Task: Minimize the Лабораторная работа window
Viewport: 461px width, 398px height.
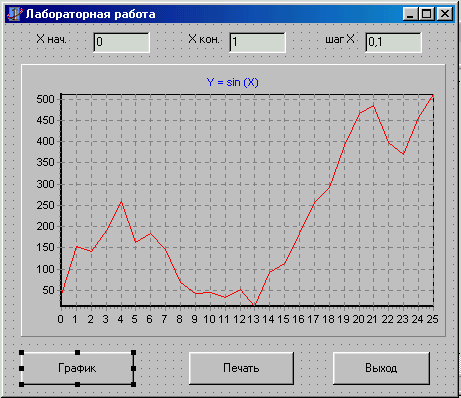Action: click(x=410, y=14)
